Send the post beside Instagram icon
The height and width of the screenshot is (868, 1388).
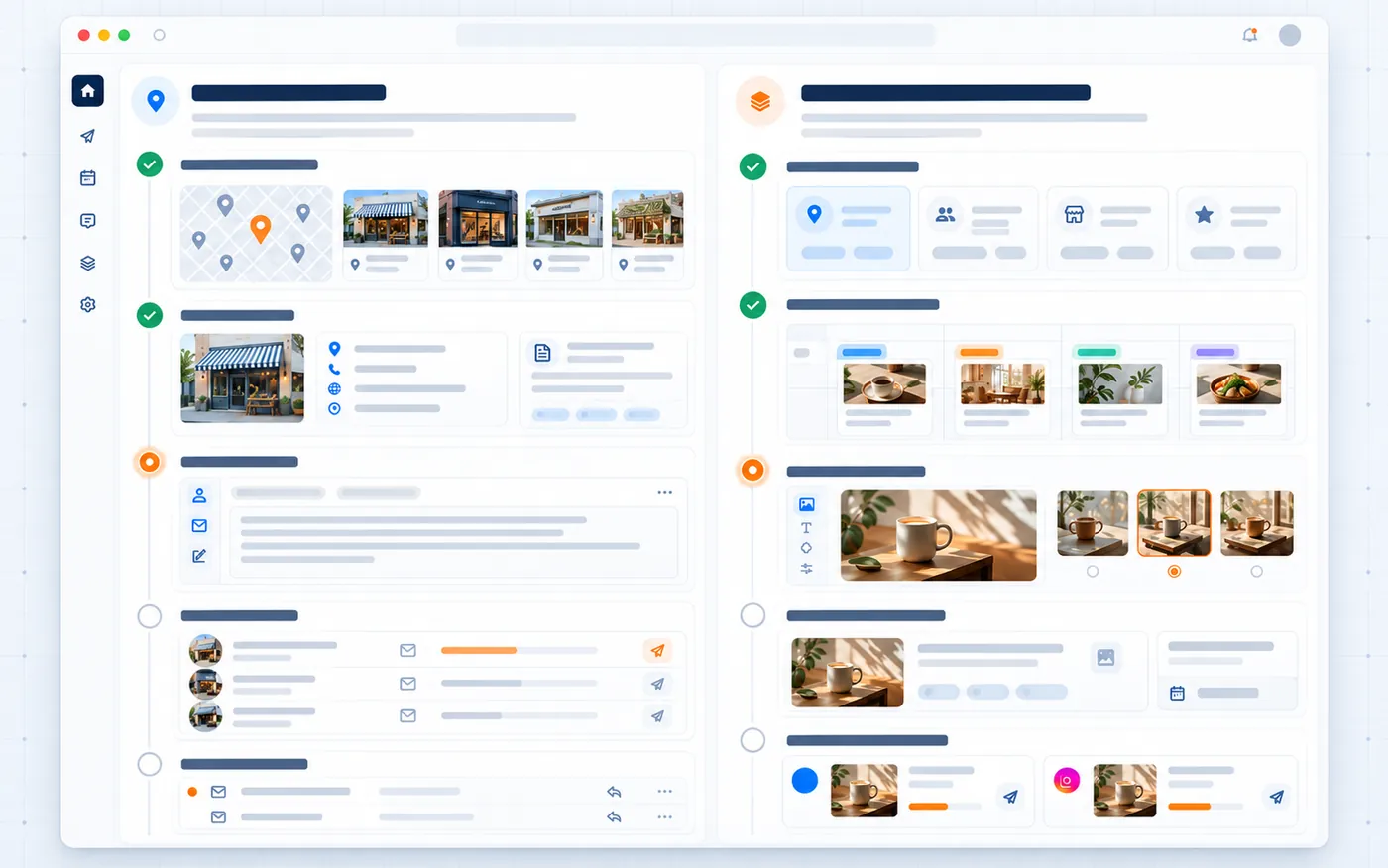click(1276, 797)
